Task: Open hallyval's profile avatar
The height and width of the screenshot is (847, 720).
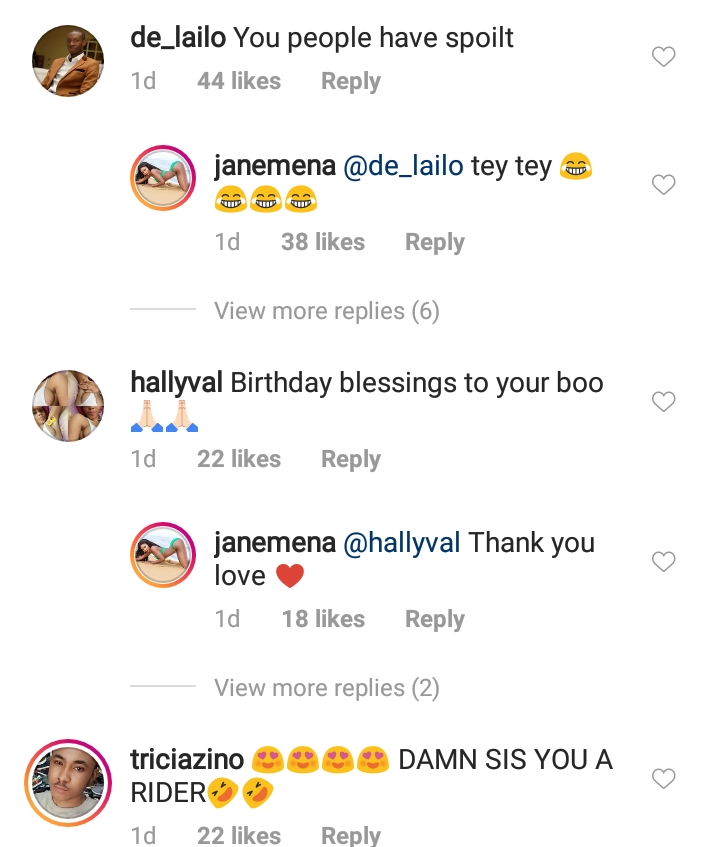Action: click(x=68, y=405)
